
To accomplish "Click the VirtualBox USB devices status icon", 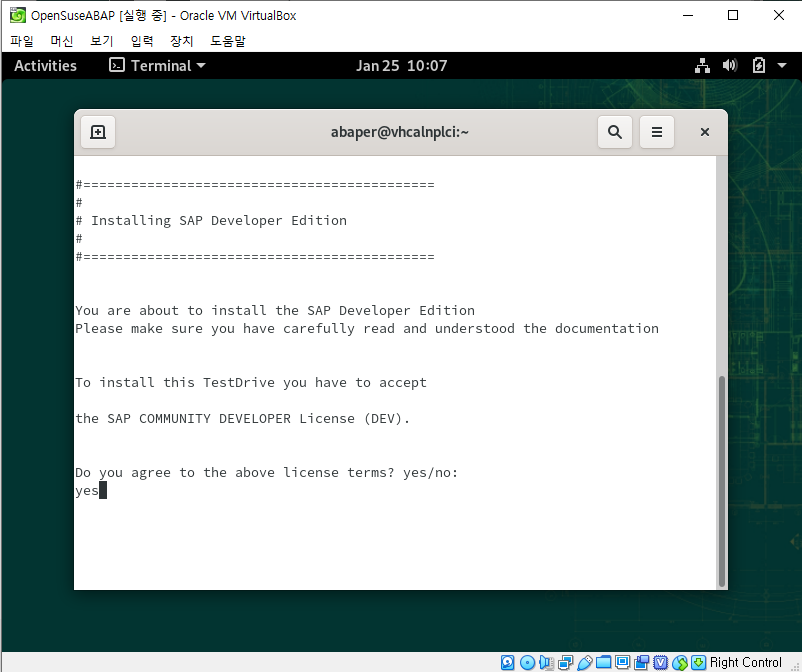I will (585, 662).
